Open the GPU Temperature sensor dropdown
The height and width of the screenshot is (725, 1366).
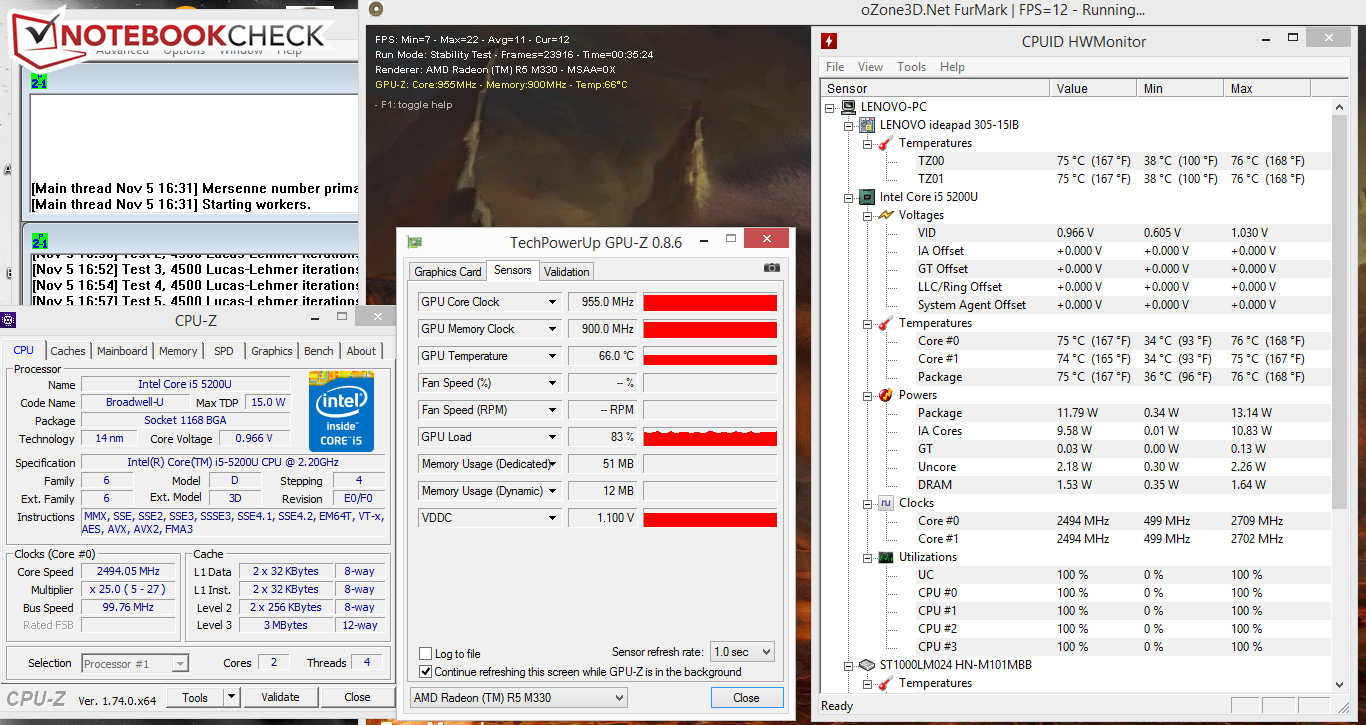pyautogui.click(x=551, y=356)
